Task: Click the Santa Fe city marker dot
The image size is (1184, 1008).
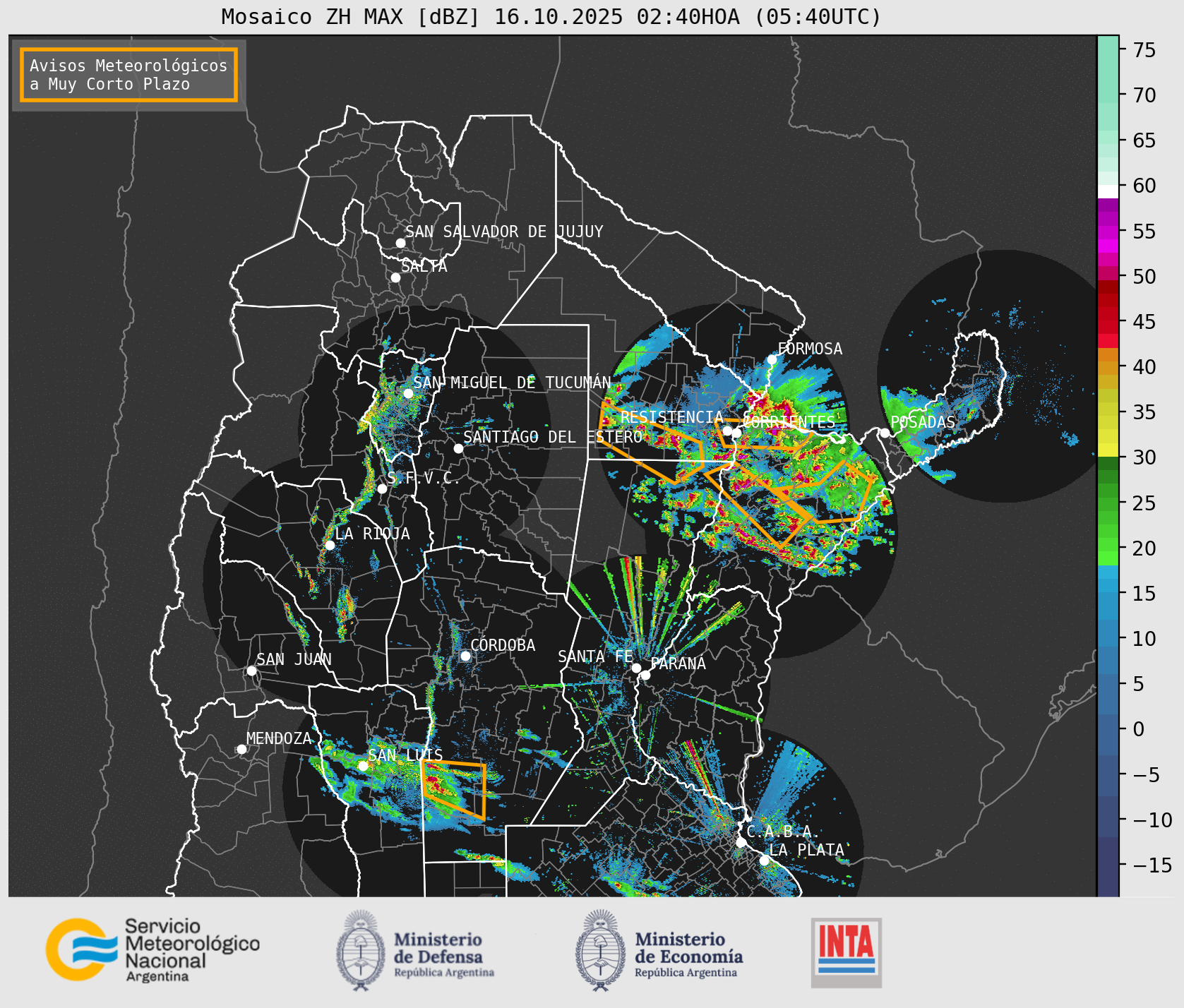Action: 636,668
